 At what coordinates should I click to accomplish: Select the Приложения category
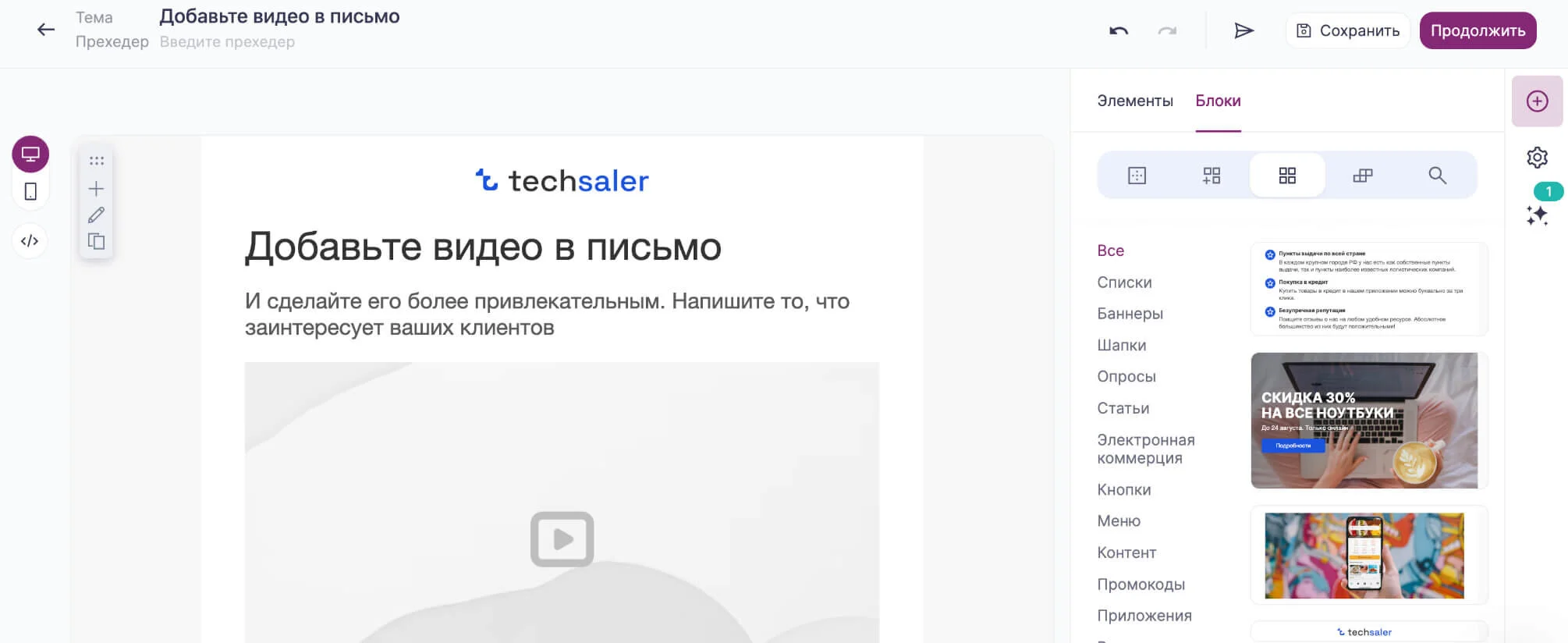(1144, 616)
